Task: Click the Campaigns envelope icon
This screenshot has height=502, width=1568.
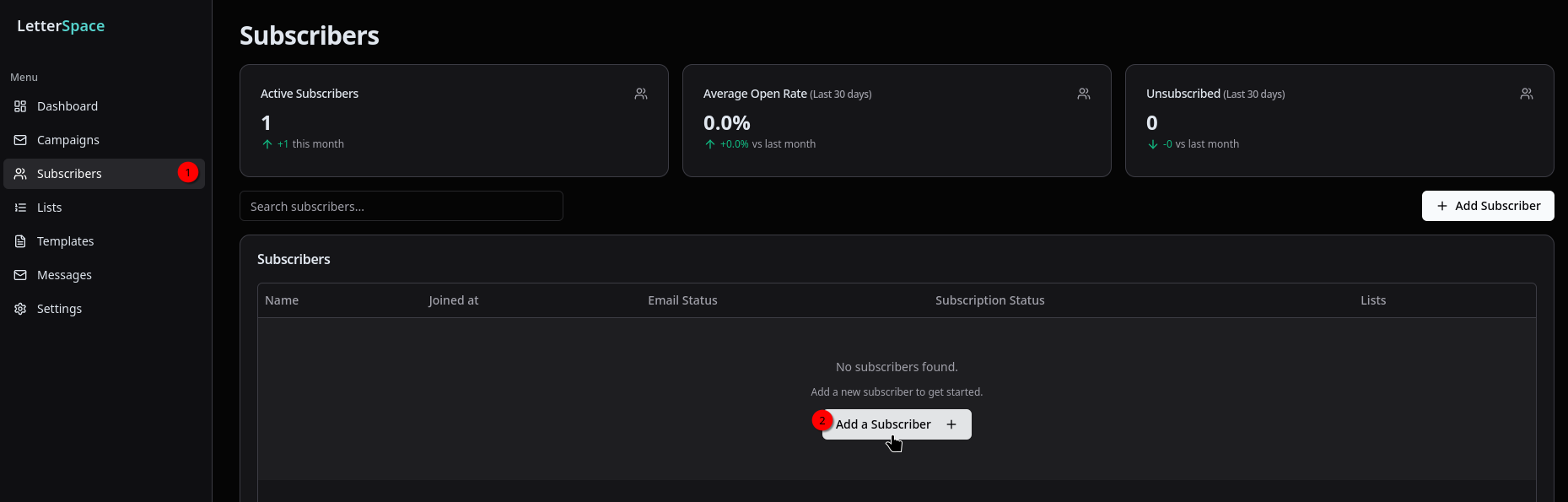Action: 20,140
